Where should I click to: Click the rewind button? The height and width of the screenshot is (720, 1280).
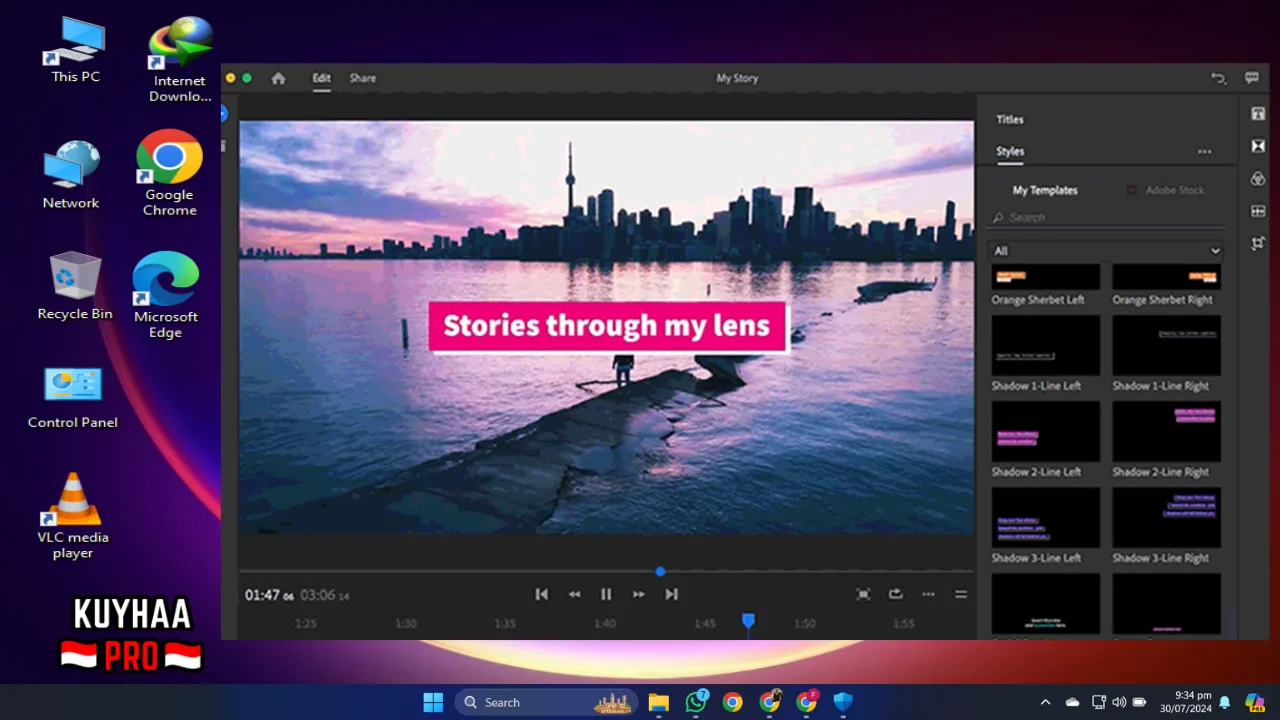coord(574,594)
